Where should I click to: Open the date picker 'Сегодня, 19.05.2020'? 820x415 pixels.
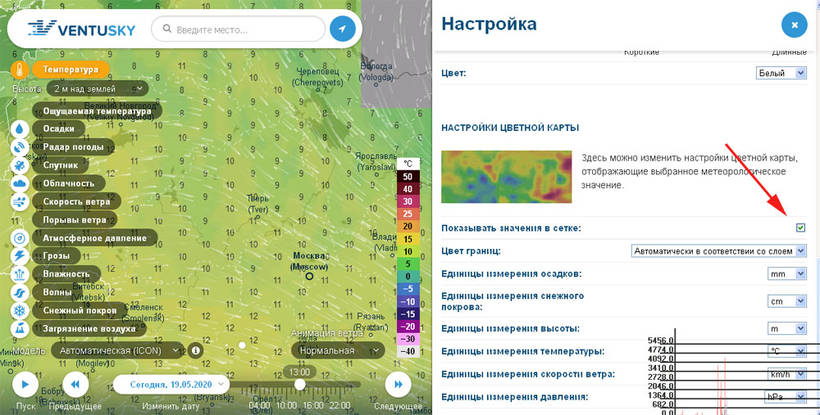(171, 384)
